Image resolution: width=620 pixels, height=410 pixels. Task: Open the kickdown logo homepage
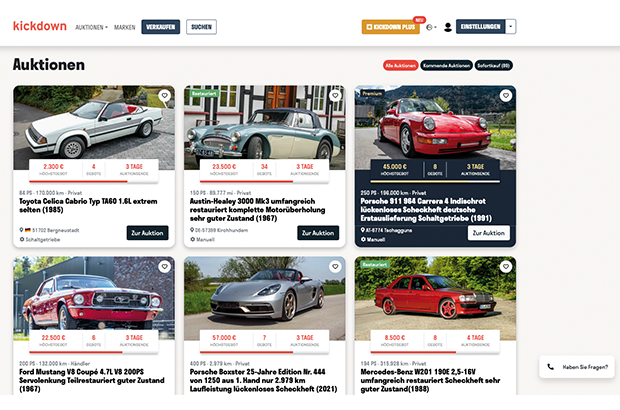click(x=40, y=26)
